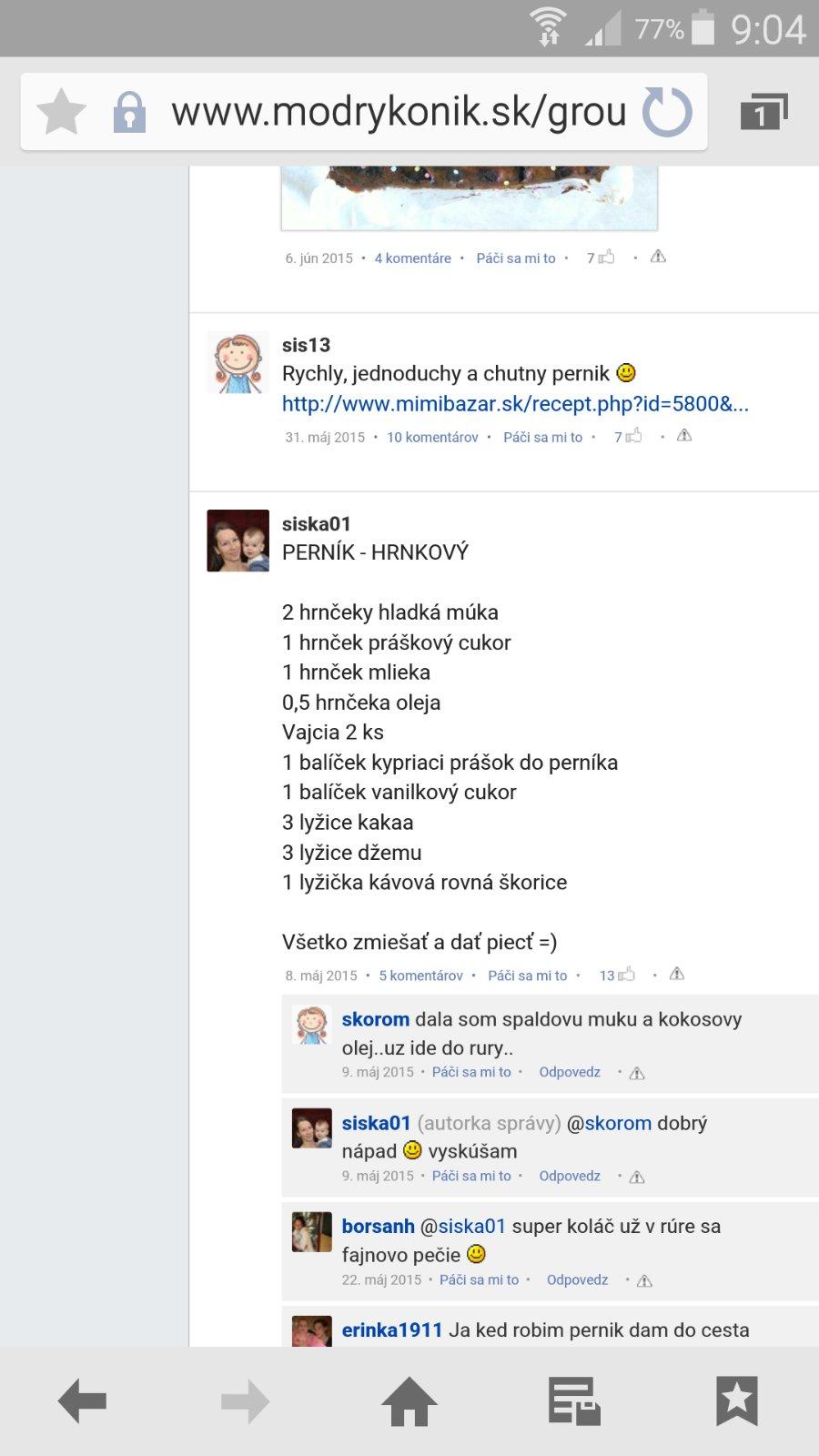This screenshot has width=819, height=1456.
Task: Reload the page with refresh icon
Action: click(667, 112)
